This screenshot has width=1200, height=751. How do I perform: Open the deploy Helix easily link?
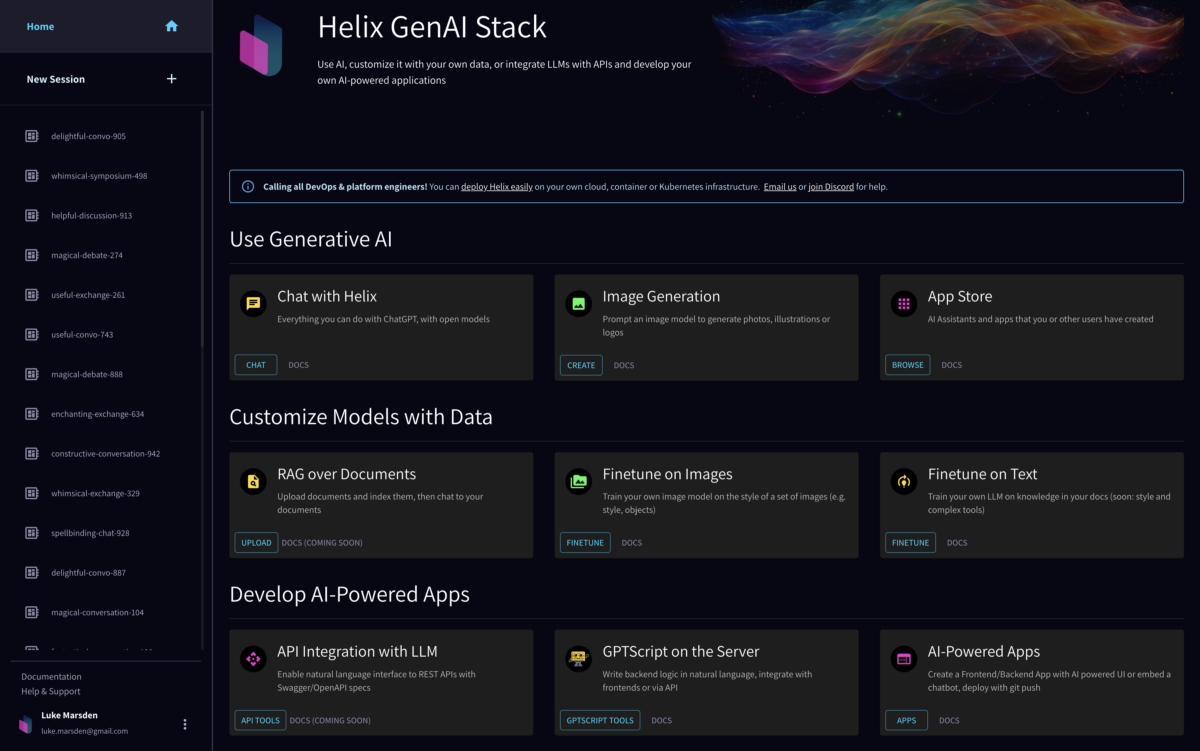(496, 186)
